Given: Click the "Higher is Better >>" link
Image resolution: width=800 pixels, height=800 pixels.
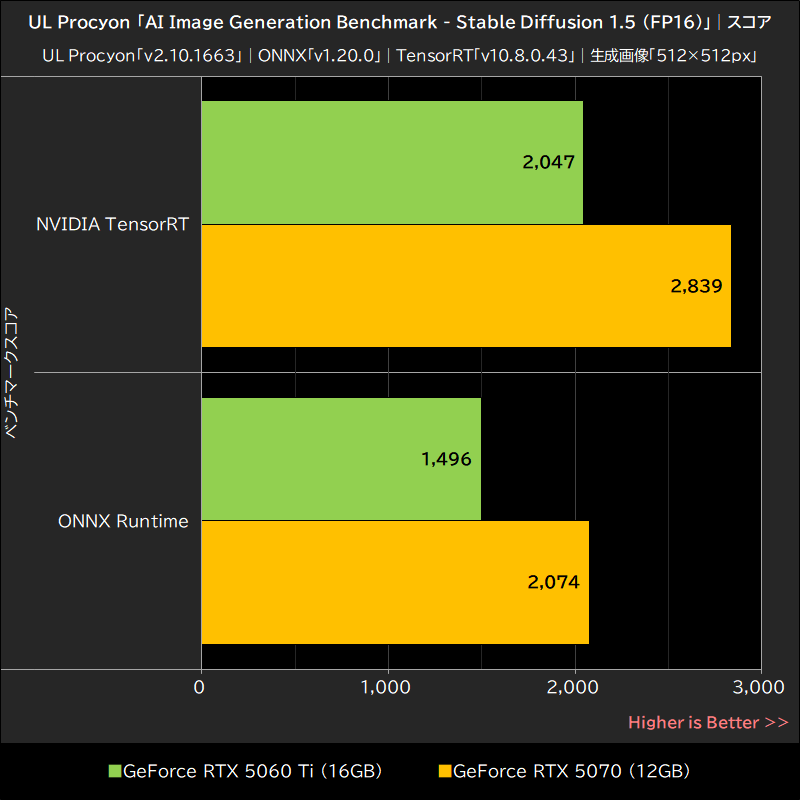Looking at the screenshot, I should click(x=708, y=722).
